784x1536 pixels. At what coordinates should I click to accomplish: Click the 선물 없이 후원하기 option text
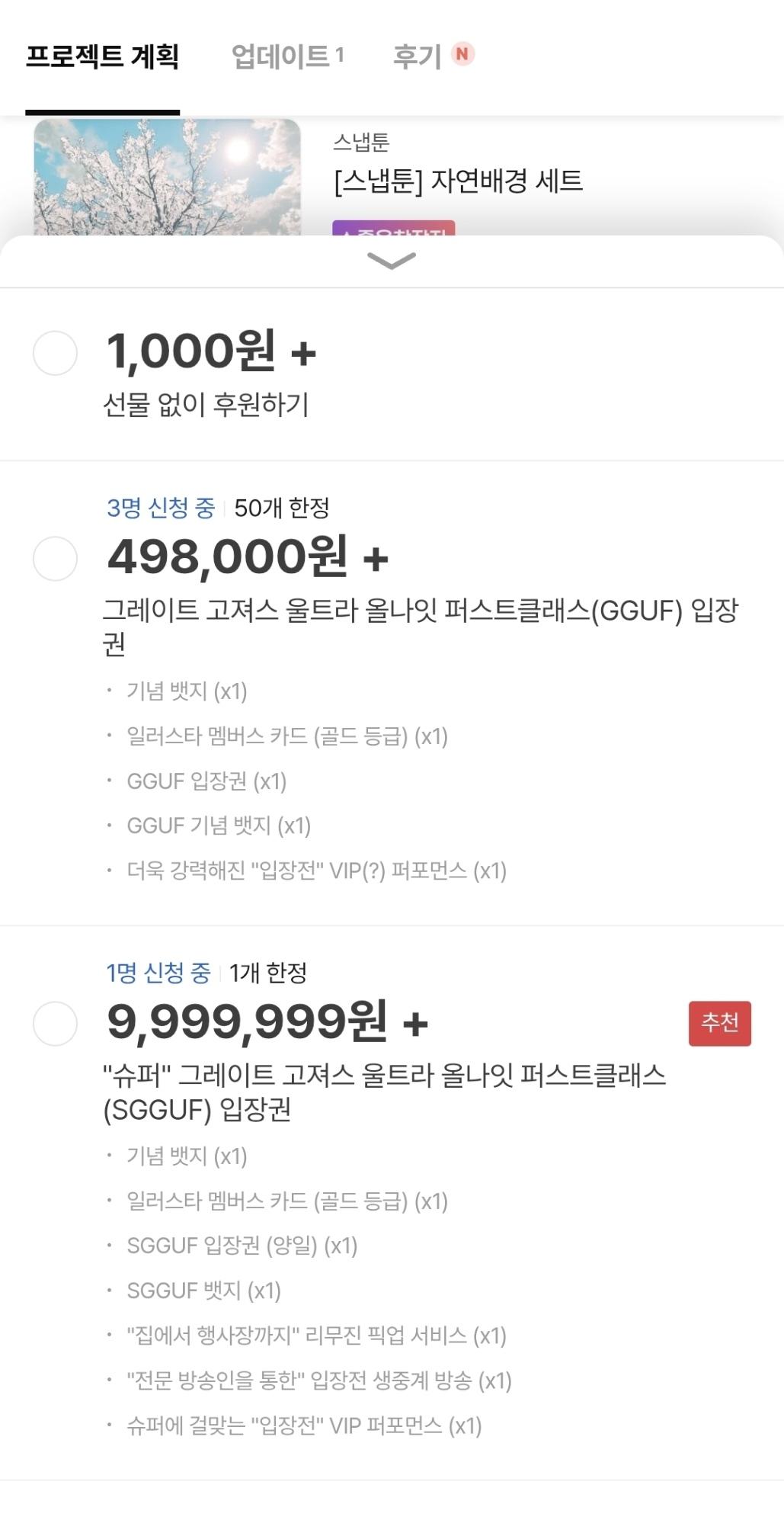pyautogui.click(x=206, y=405)
